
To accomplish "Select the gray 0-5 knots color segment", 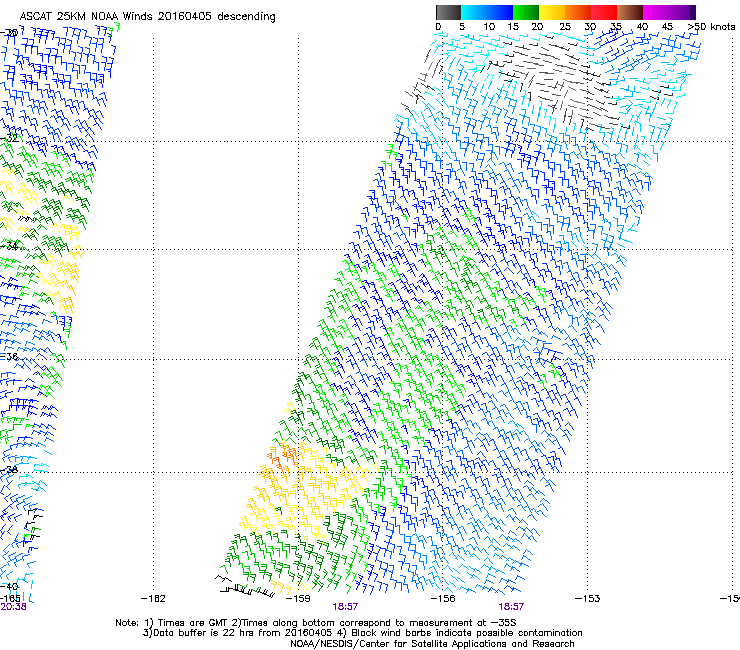I will coord(448,12).
